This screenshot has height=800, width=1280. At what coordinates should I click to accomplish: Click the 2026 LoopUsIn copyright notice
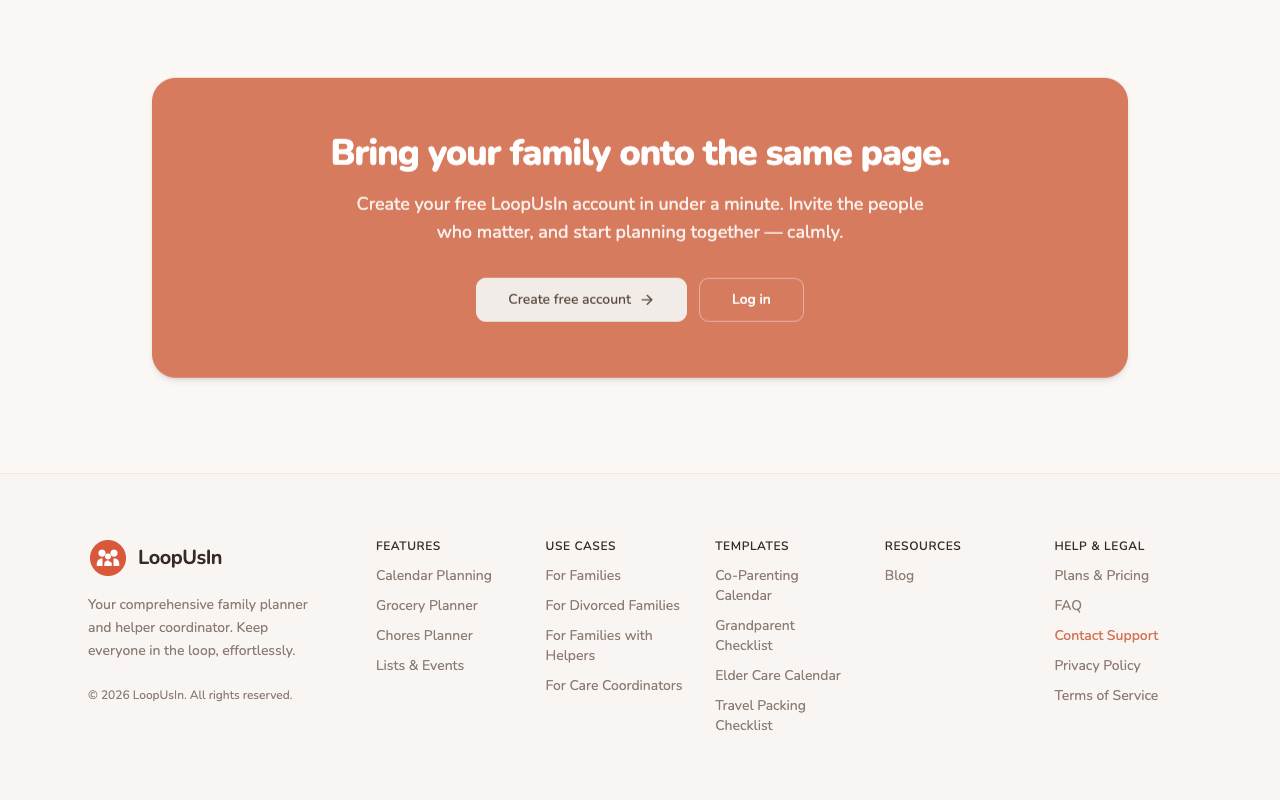pos(190,695)
